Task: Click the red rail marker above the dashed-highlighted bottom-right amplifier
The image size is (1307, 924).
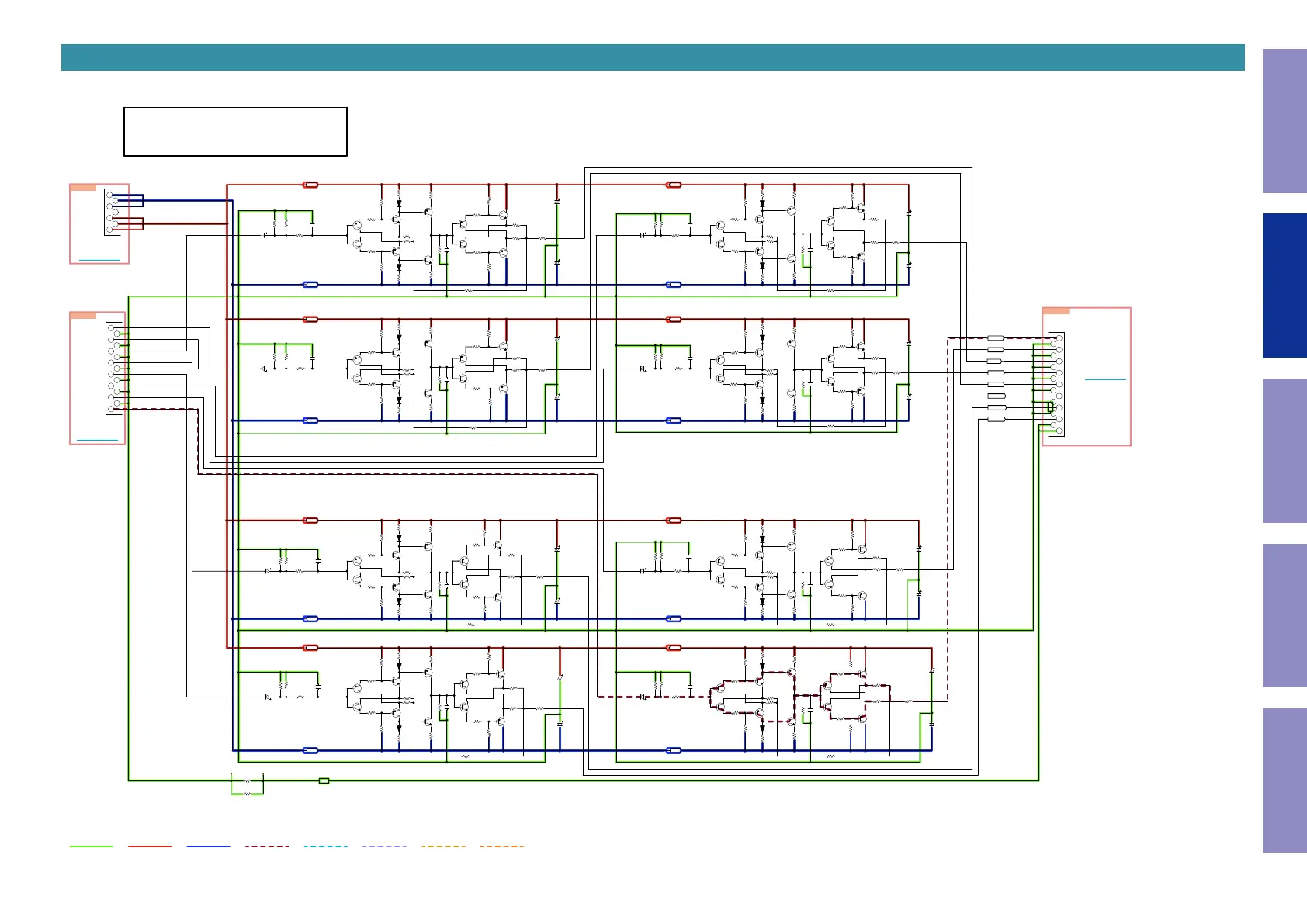Action: coord(674,647)
